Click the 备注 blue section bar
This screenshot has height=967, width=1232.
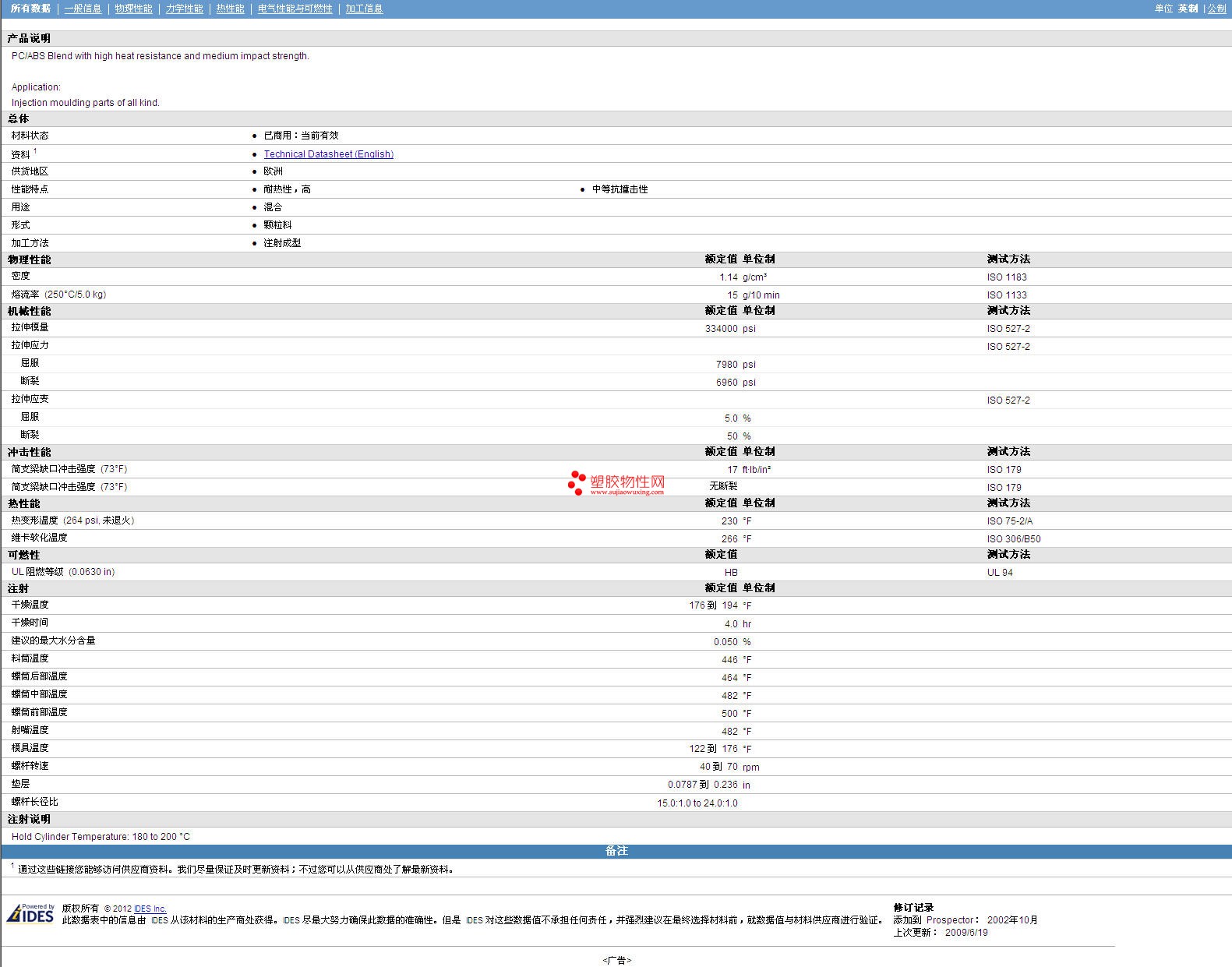click(x=616, y=851)
